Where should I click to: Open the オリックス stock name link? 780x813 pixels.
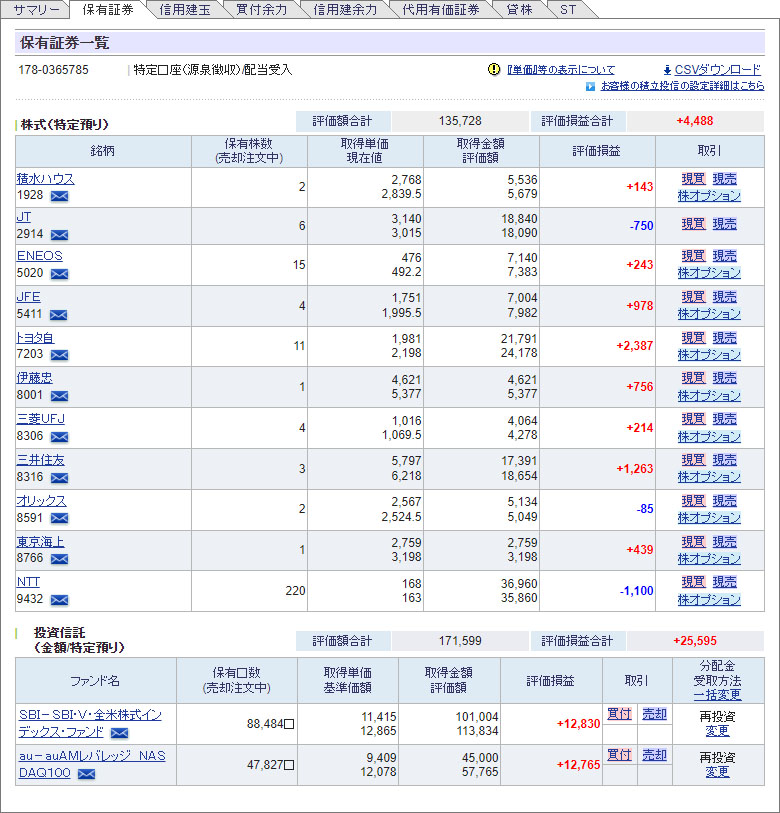click(x=41, y=500)
